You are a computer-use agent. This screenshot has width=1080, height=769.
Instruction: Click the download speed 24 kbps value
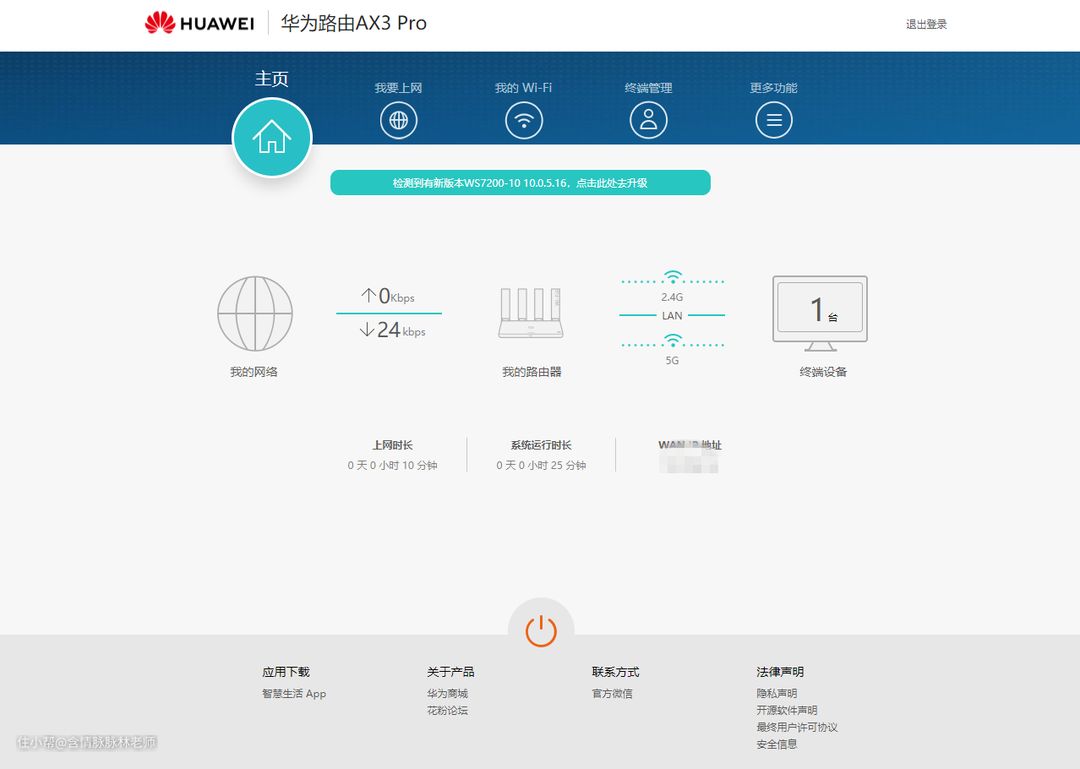[392, 330]
